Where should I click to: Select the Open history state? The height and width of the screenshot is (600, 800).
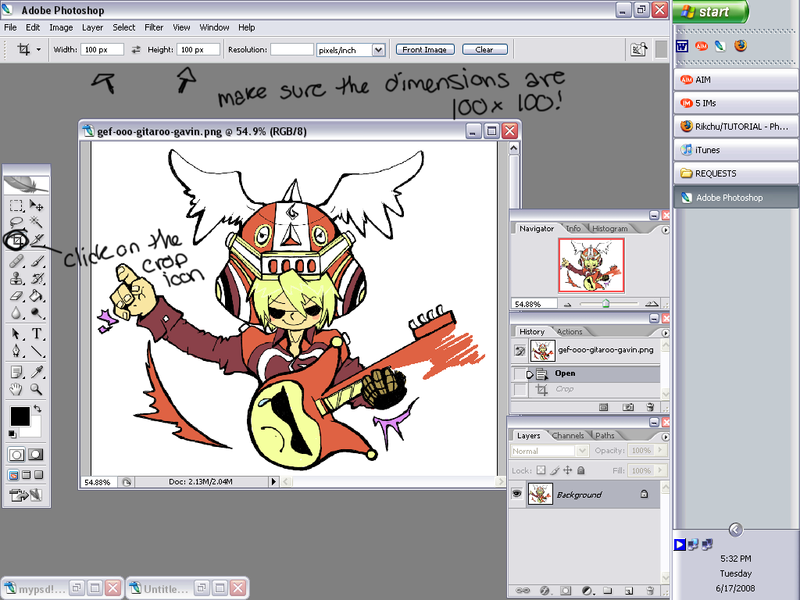coord(585,373)
